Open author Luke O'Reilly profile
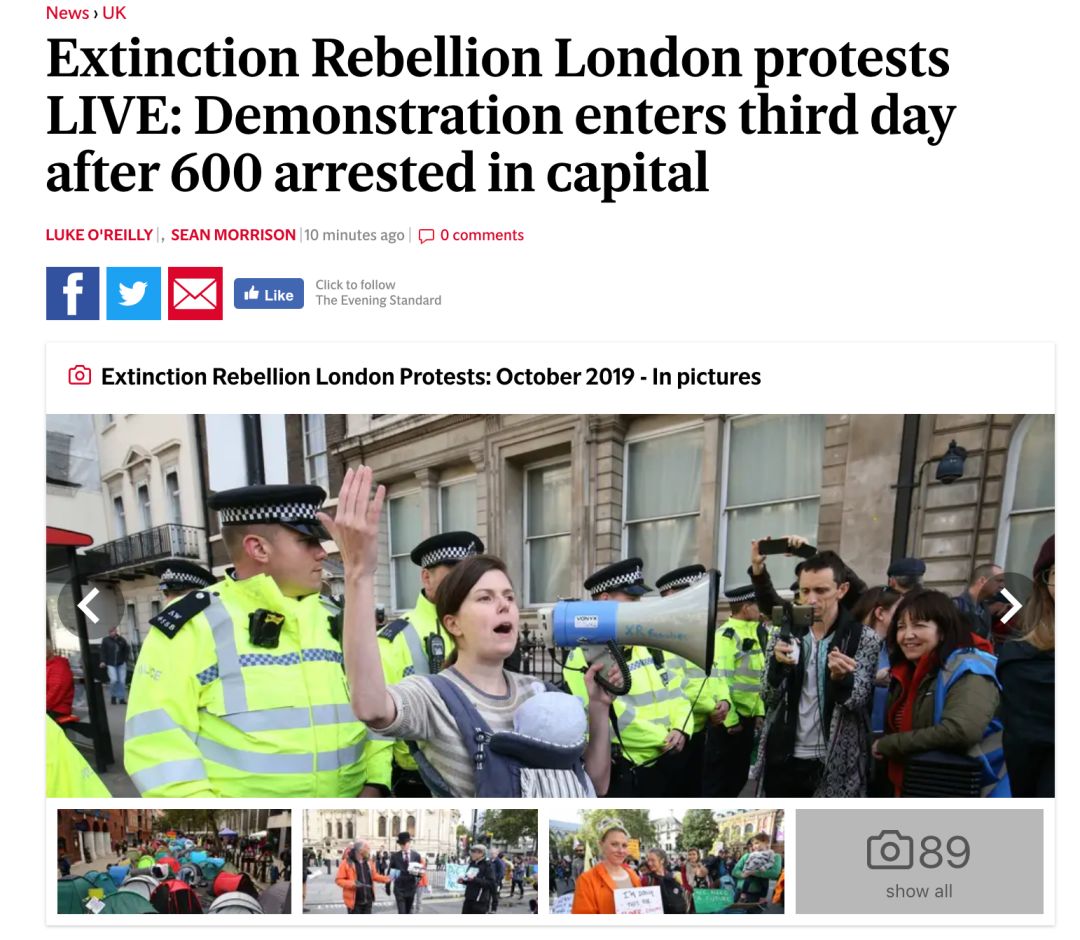The height and width of the screenshot is (940, 1080). (99, 235)
